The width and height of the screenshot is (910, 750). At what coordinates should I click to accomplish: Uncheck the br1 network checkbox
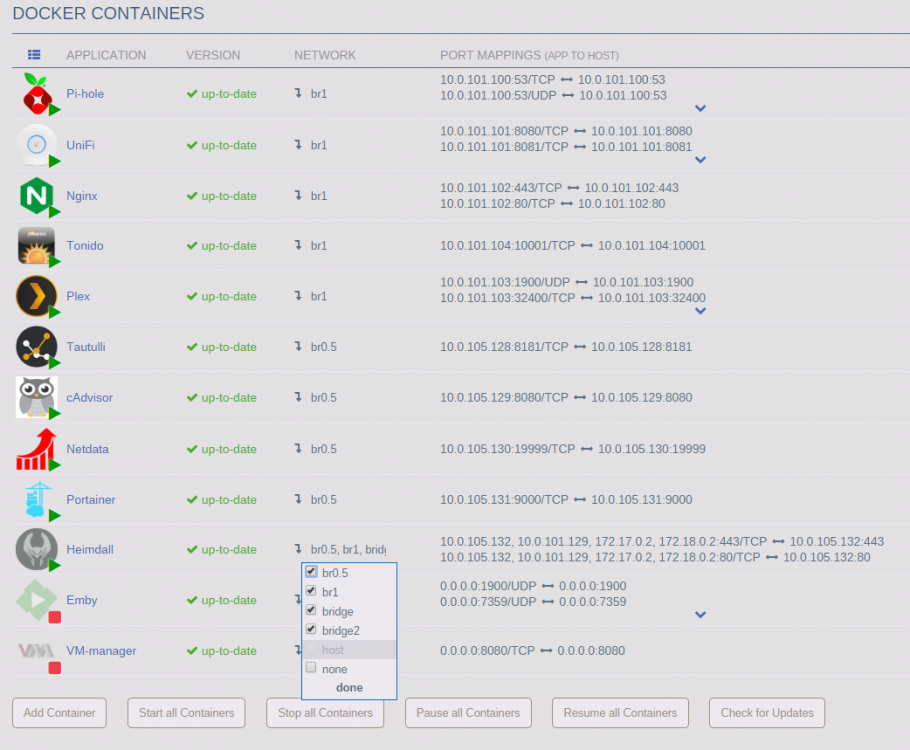(x=311, y=591)
